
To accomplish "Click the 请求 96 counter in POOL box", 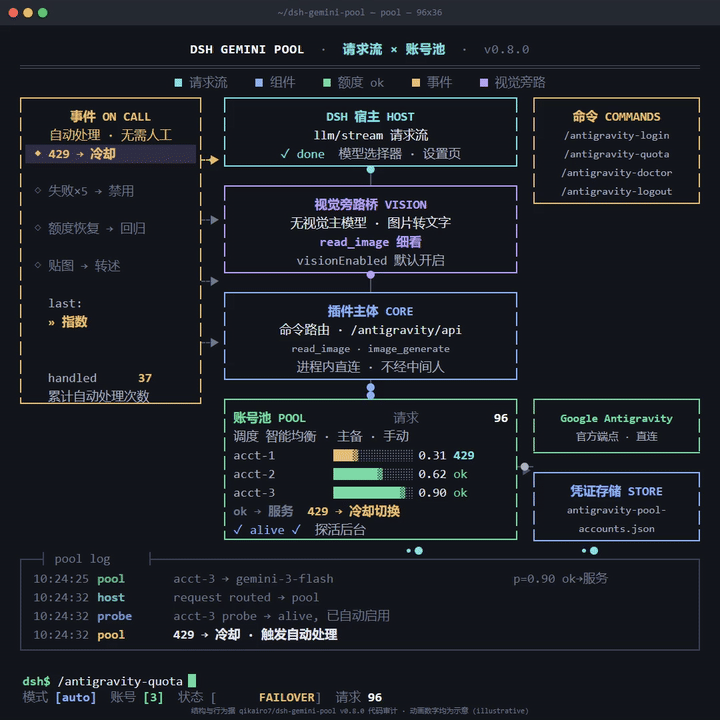I will tap(450, 418).
